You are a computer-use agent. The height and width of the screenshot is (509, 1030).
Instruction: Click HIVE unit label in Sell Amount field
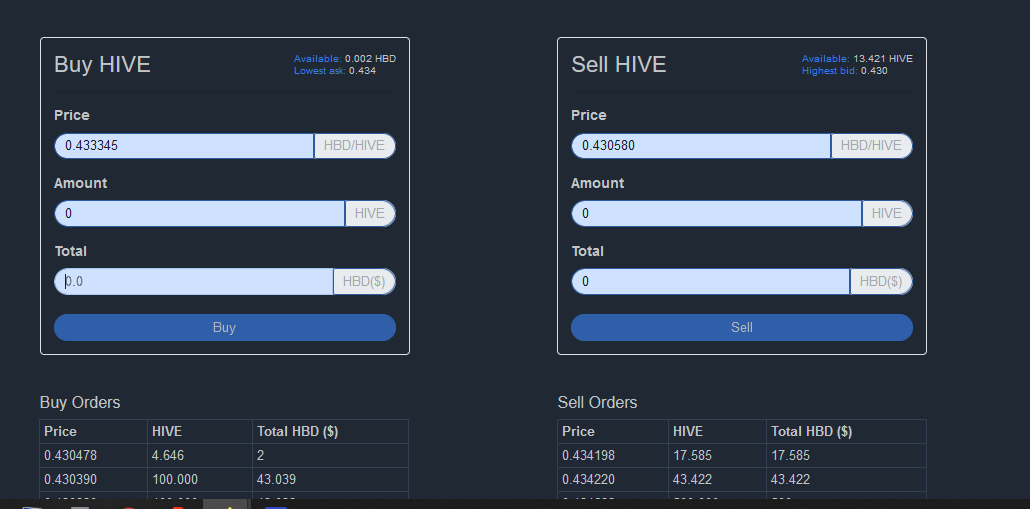887,213
